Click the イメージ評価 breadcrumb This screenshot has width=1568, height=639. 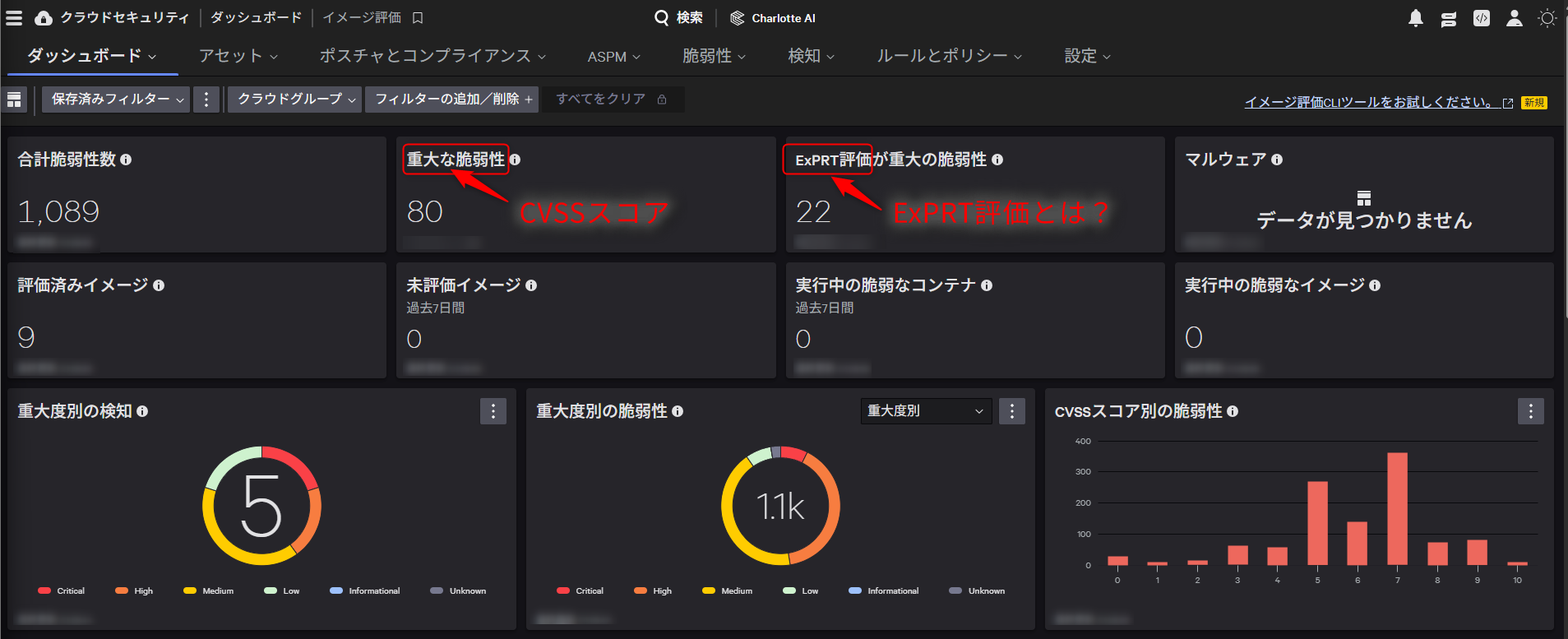pyautogui.click(x=362, y=18)
